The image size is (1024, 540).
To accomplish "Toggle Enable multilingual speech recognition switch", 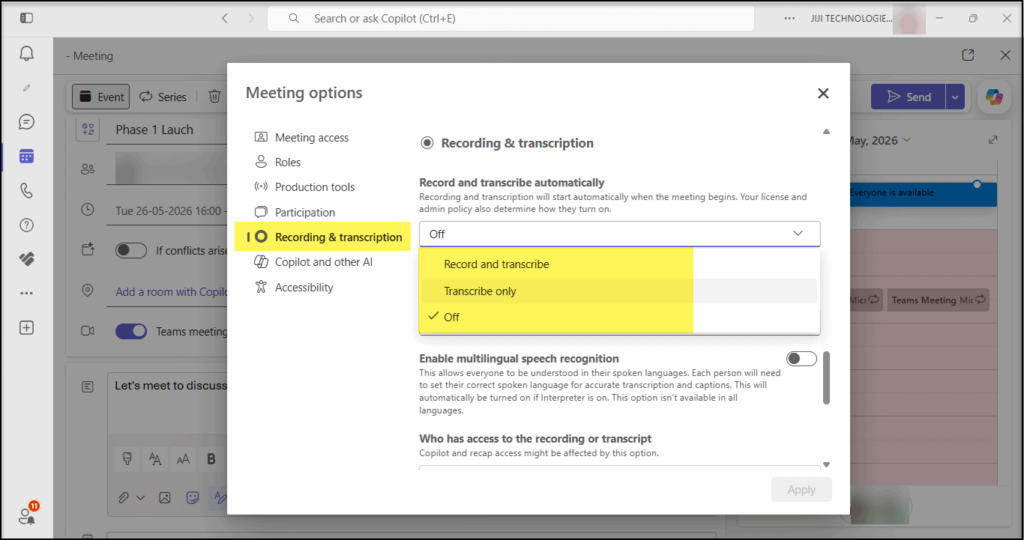I will point(801,358).
